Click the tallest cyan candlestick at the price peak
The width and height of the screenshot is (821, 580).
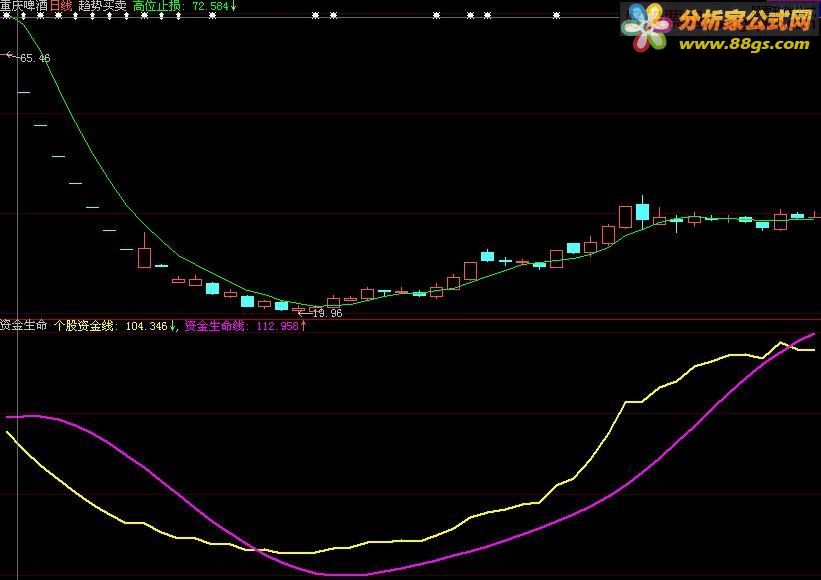[x=642, y=212]
